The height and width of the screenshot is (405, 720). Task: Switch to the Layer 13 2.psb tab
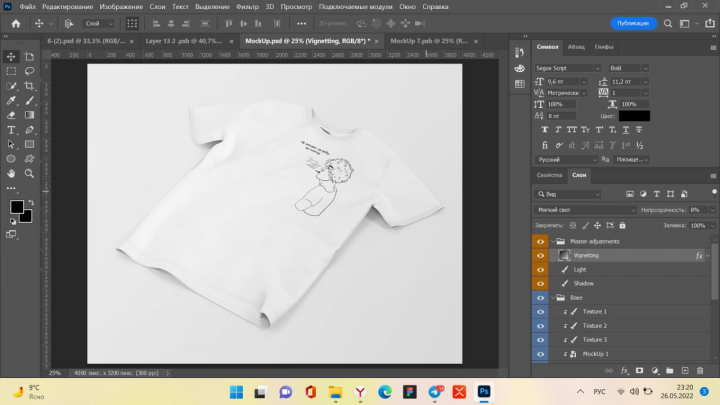tap(184, 41)
